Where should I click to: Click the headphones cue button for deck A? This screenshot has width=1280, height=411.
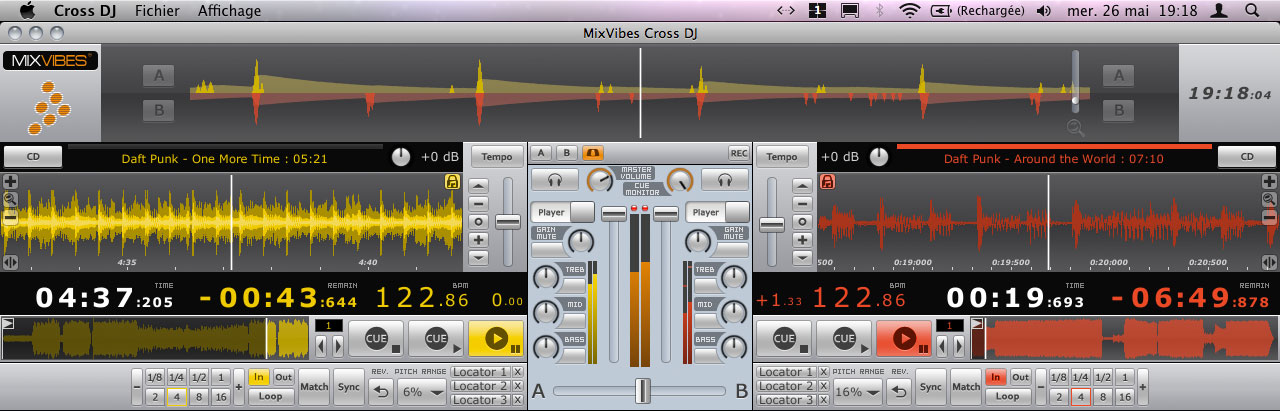(x=554, y=179)
